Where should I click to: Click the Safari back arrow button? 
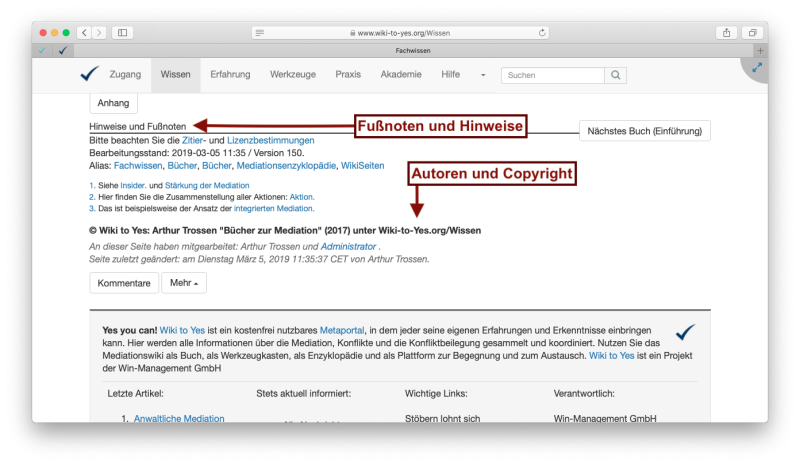click(x=84, y=32)
